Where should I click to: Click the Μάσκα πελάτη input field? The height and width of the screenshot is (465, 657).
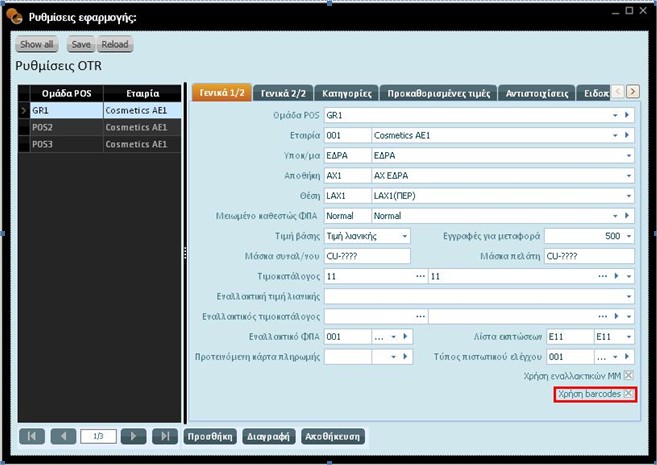point(589,256)
